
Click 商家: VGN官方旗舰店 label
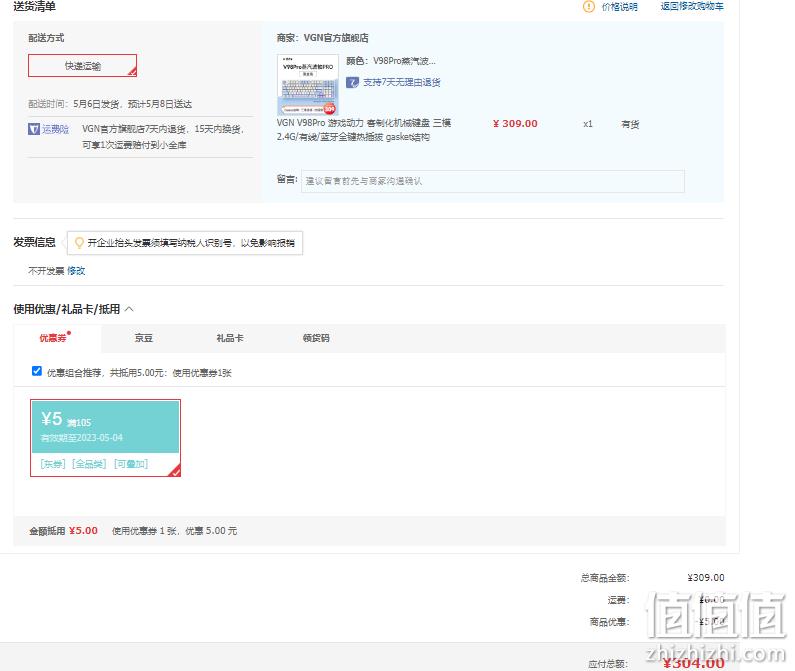pos(322,38)
